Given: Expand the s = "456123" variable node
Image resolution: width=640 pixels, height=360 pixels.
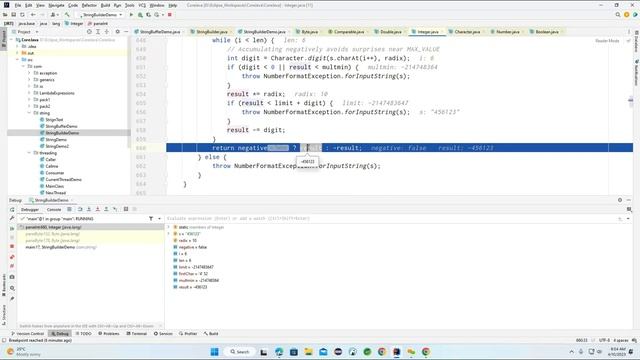Looking at the screenshot, I should 169,234.
